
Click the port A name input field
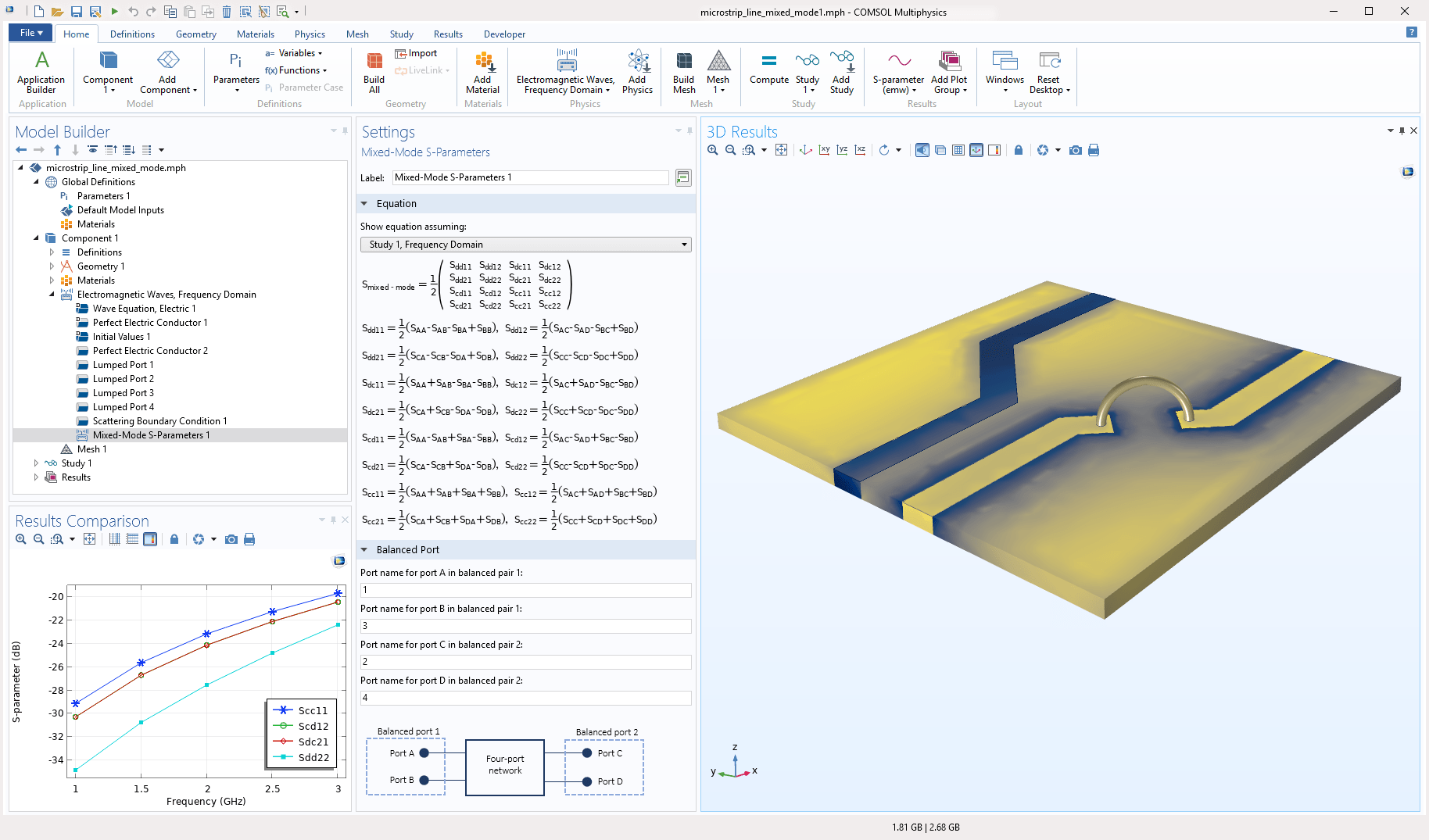(x=525, y=590)
